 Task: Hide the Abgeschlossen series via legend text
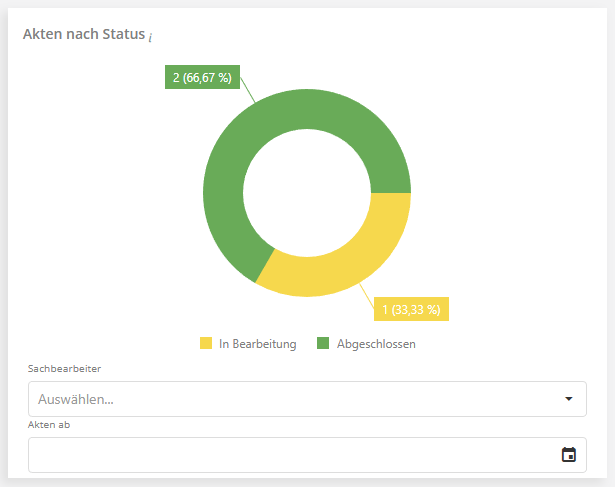(376, 344)
